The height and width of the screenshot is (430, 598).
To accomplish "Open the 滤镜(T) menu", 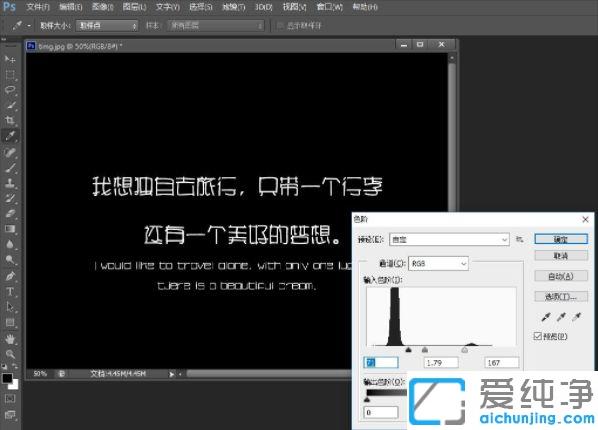I will click(x=234, y=7).
